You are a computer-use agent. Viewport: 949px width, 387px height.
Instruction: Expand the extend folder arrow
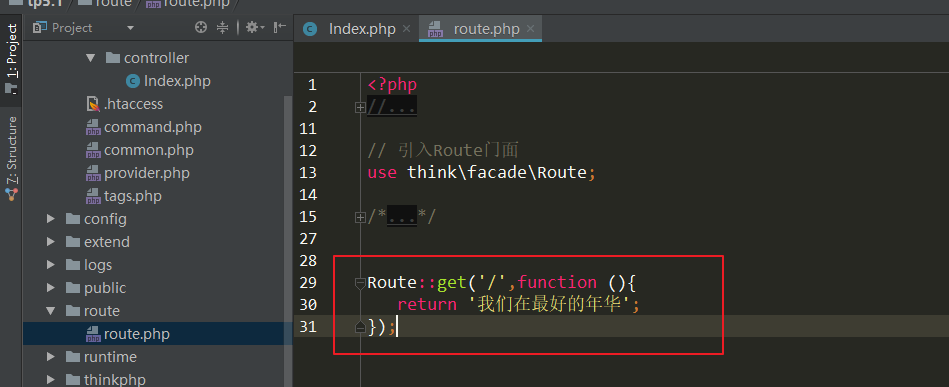click(51, 242)
